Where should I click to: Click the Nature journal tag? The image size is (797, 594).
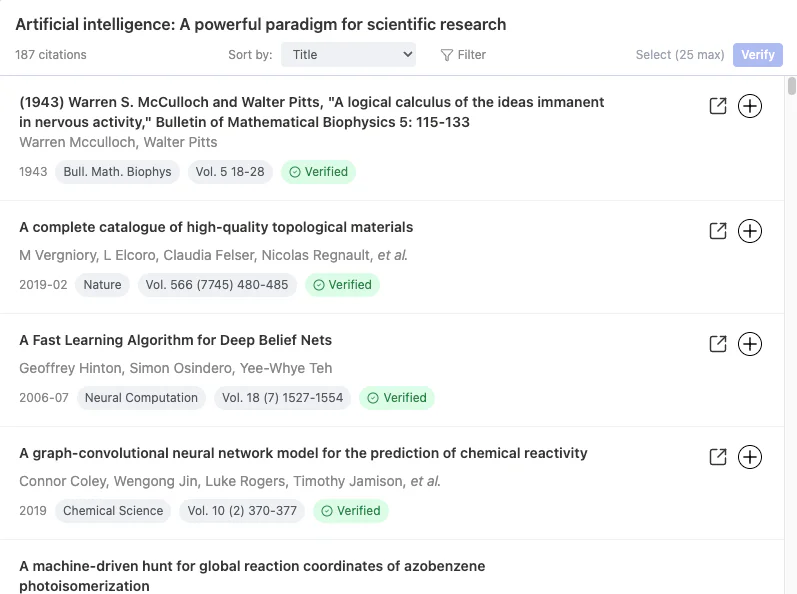coord(102,285)
